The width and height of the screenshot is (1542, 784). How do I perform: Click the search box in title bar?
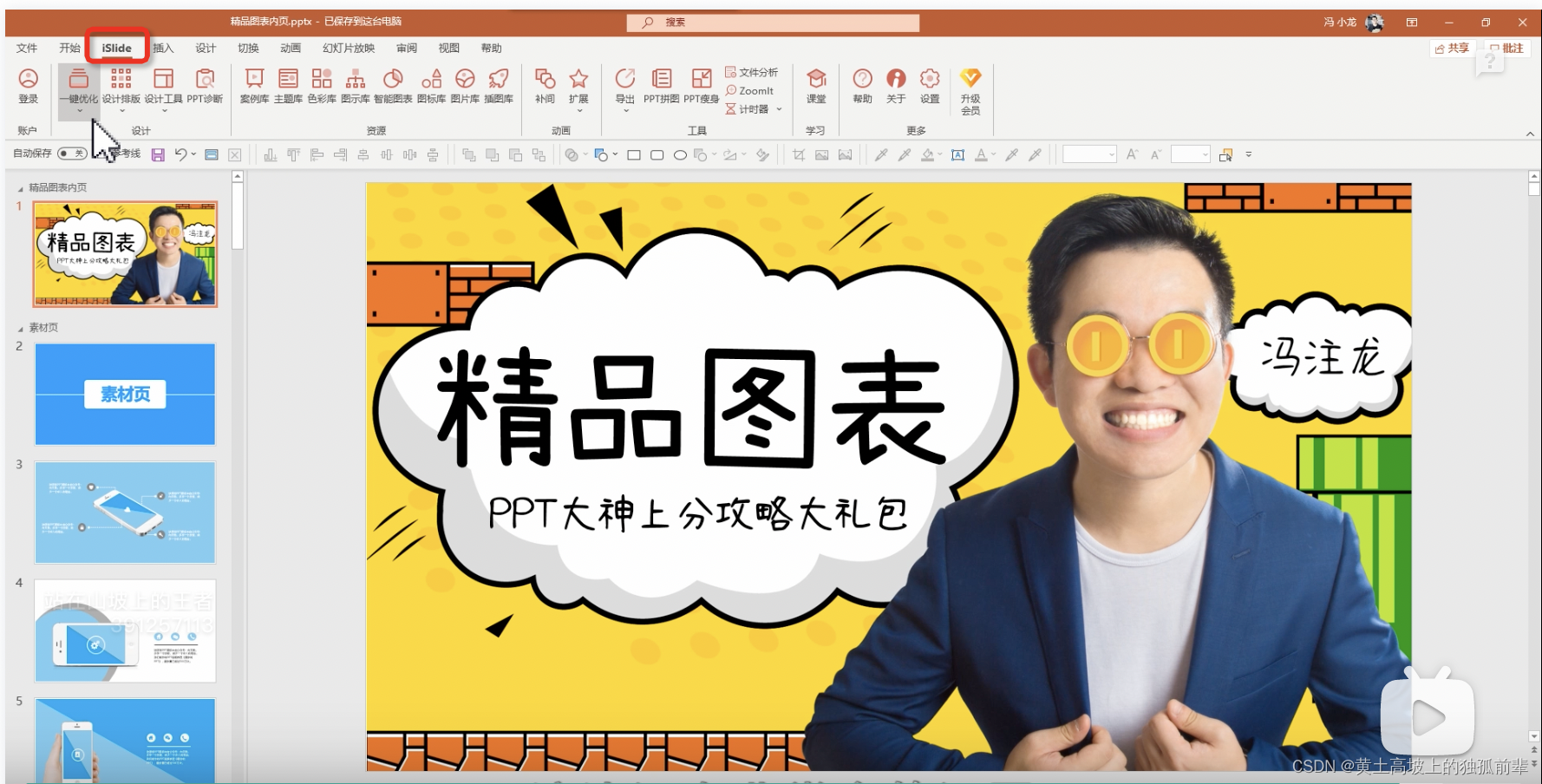tap(773, 23)
